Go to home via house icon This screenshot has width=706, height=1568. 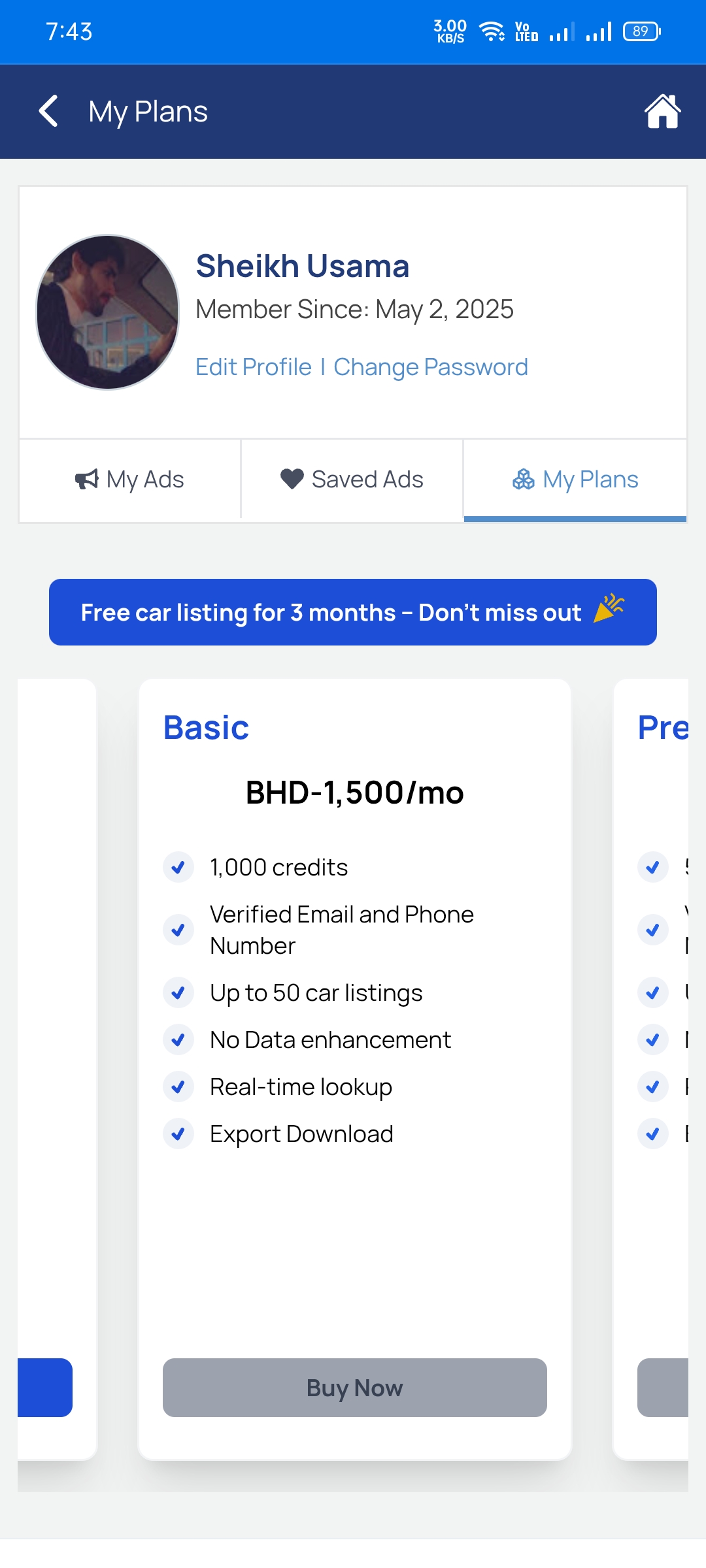pos(662,111)
